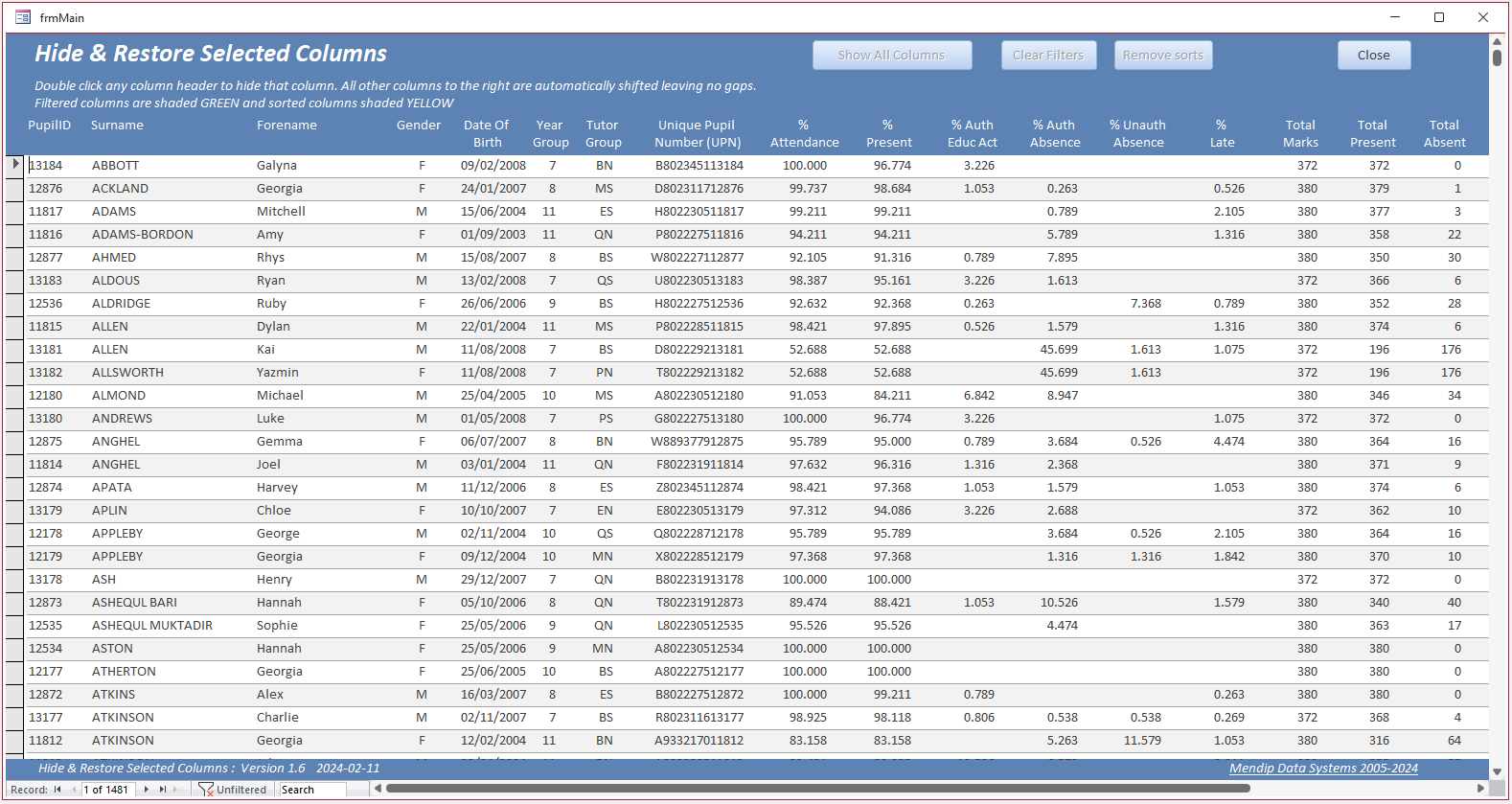Select surname cell 'ADAMS-BORDON'
This screenshot has height=804, width=1512.
(x=143, y=235)
